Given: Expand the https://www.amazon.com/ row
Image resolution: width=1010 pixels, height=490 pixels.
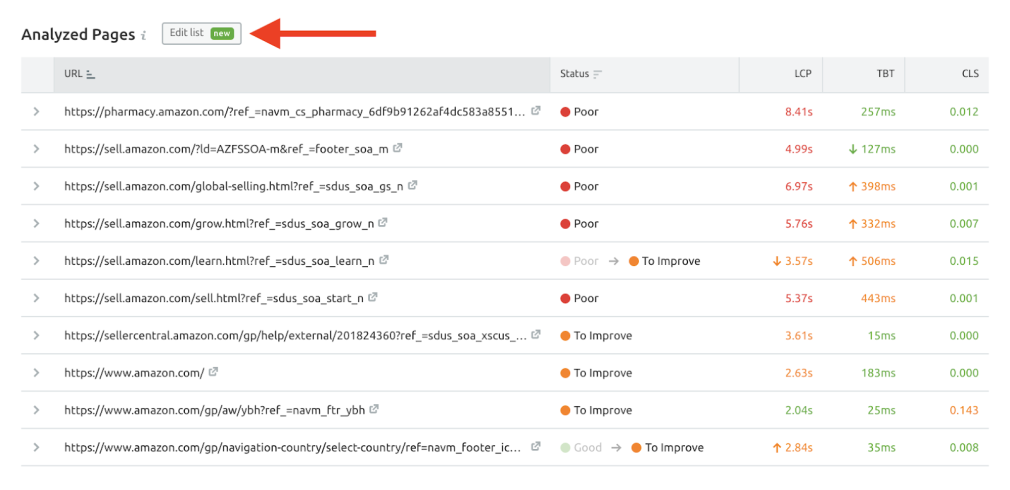Looking at the screenshot, I should (x=36, y=373).
